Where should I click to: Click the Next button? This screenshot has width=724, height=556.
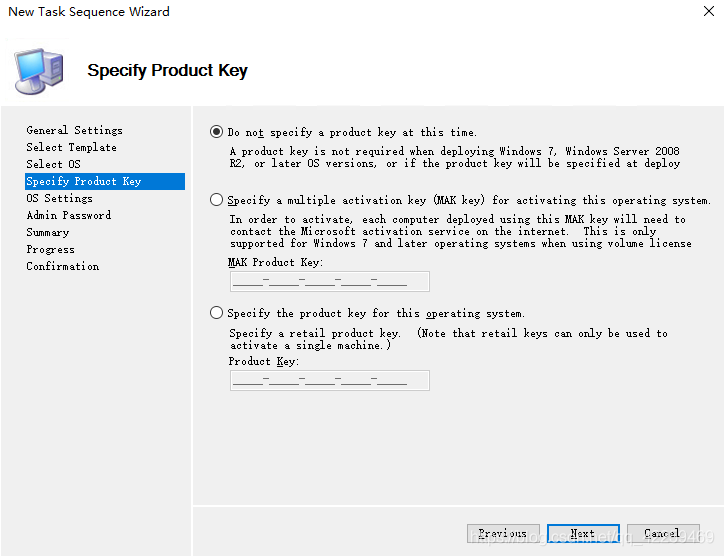[583, 534]
